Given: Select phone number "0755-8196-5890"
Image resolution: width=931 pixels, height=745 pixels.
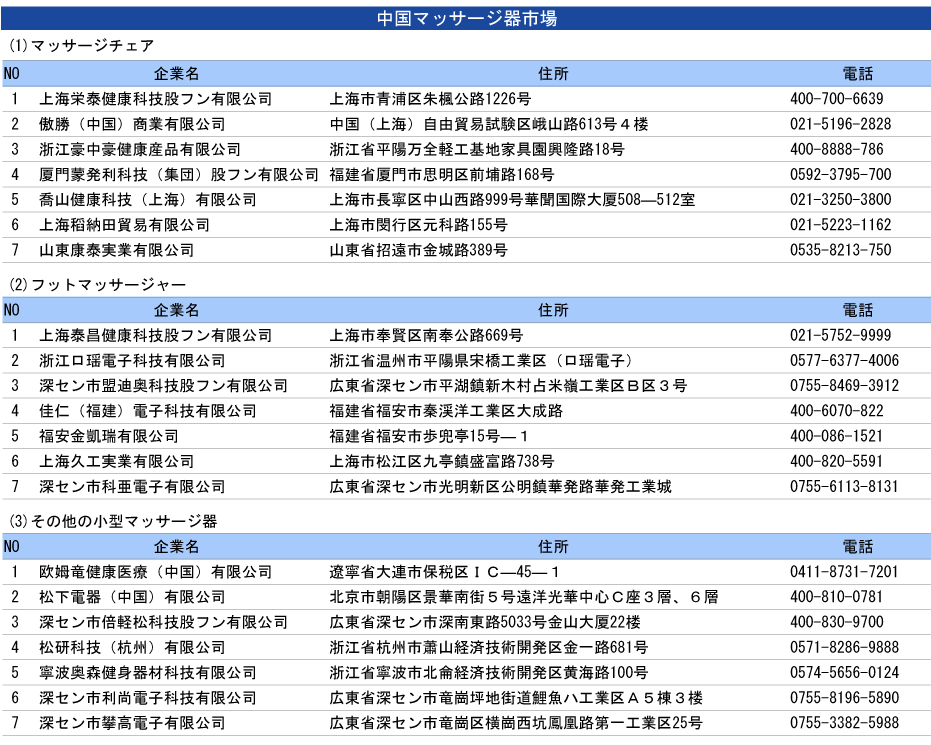Looking at the screenshot, I should tap(844, 698).
